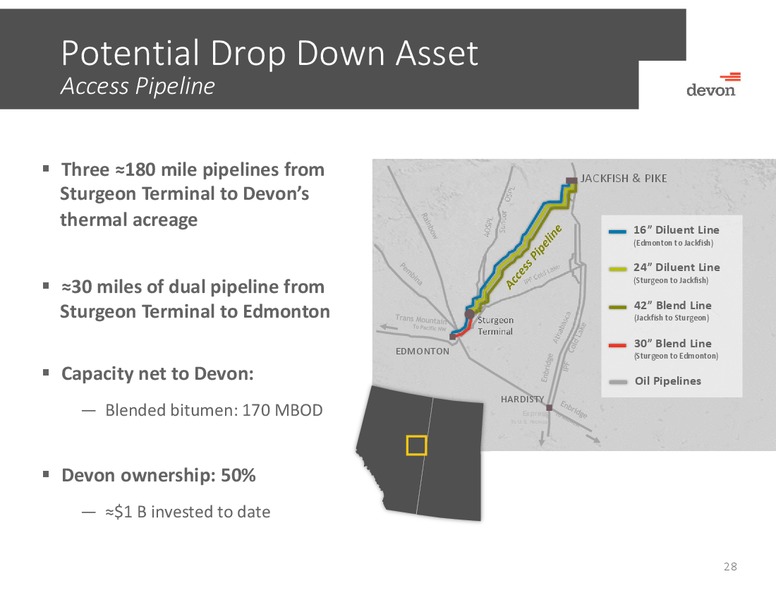Click the 'Rainbow' pipeline label
Screen dimensions: 776x600
(430, 226)
